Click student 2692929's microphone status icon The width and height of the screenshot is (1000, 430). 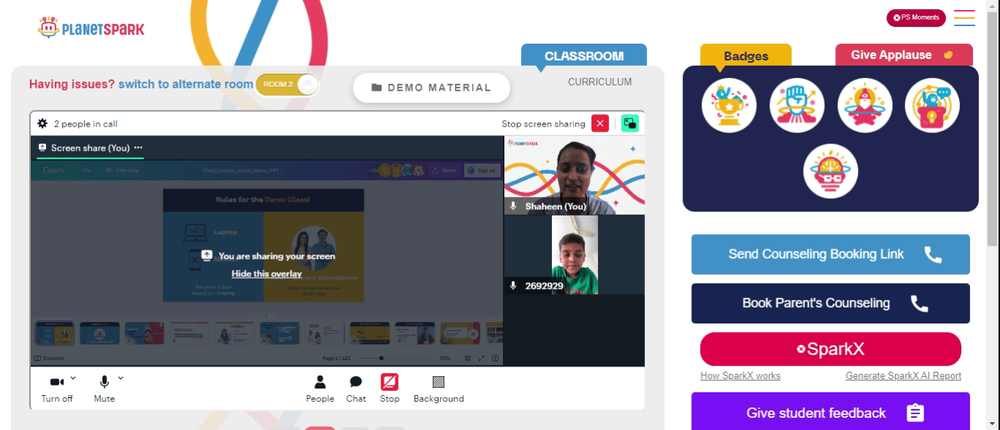[x=513, y=286]
